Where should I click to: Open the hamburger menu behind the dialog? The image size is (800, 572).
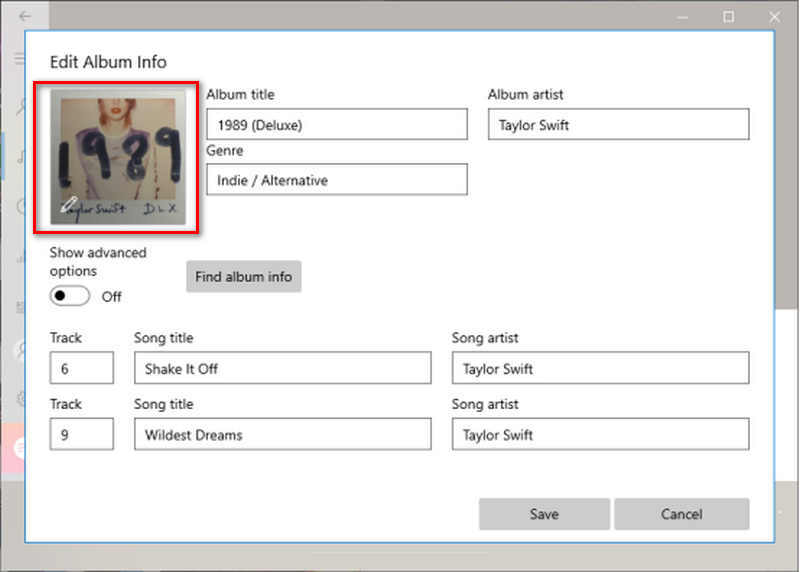19,59
